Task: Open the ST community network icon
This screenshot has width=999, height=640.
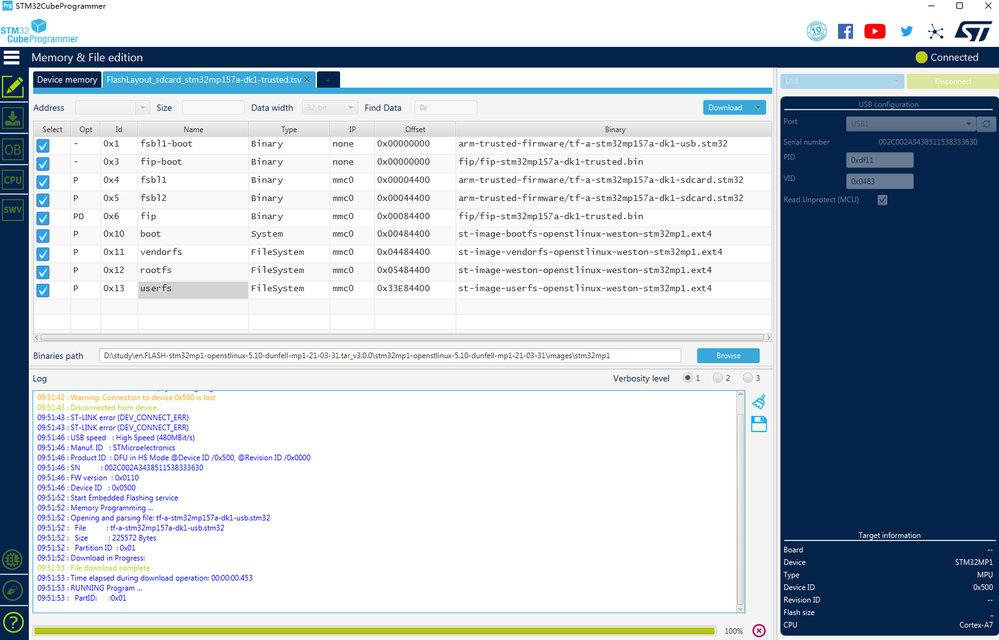Action: tap(935, 31)
